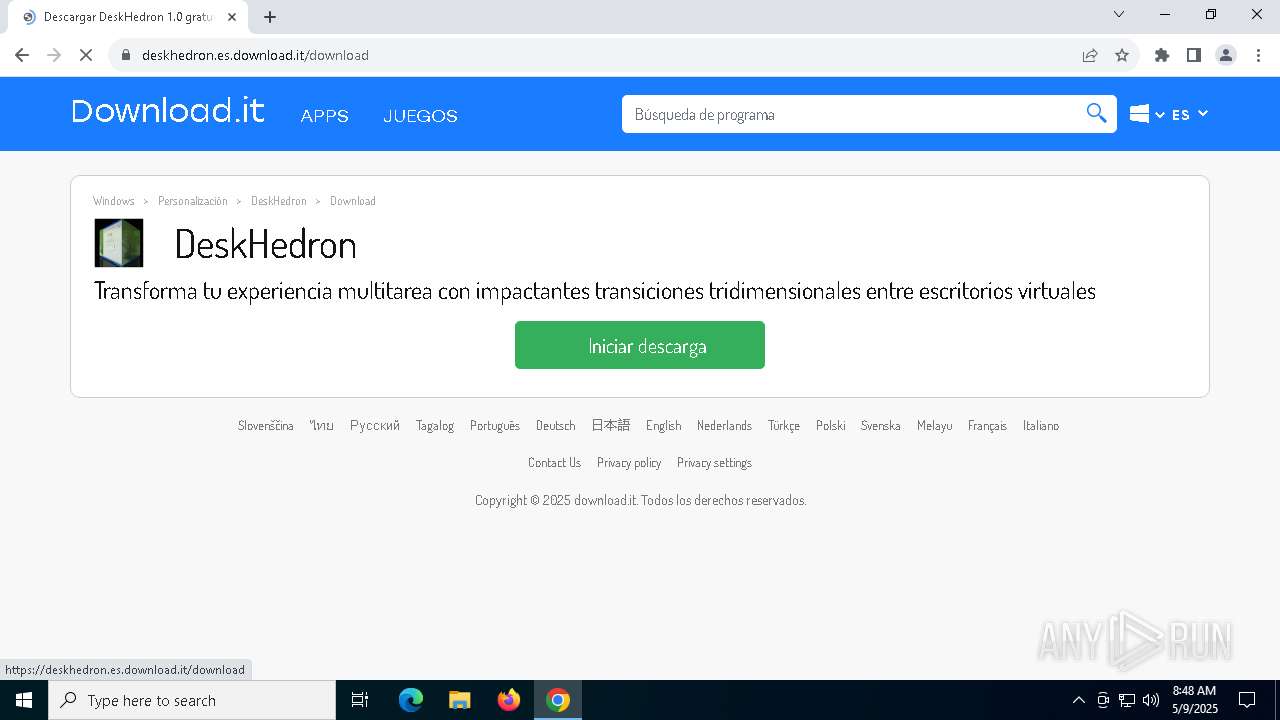This screenshot has height=720, width=1280.
Task: Open a new browser tab
Action: tap(270, 17)
